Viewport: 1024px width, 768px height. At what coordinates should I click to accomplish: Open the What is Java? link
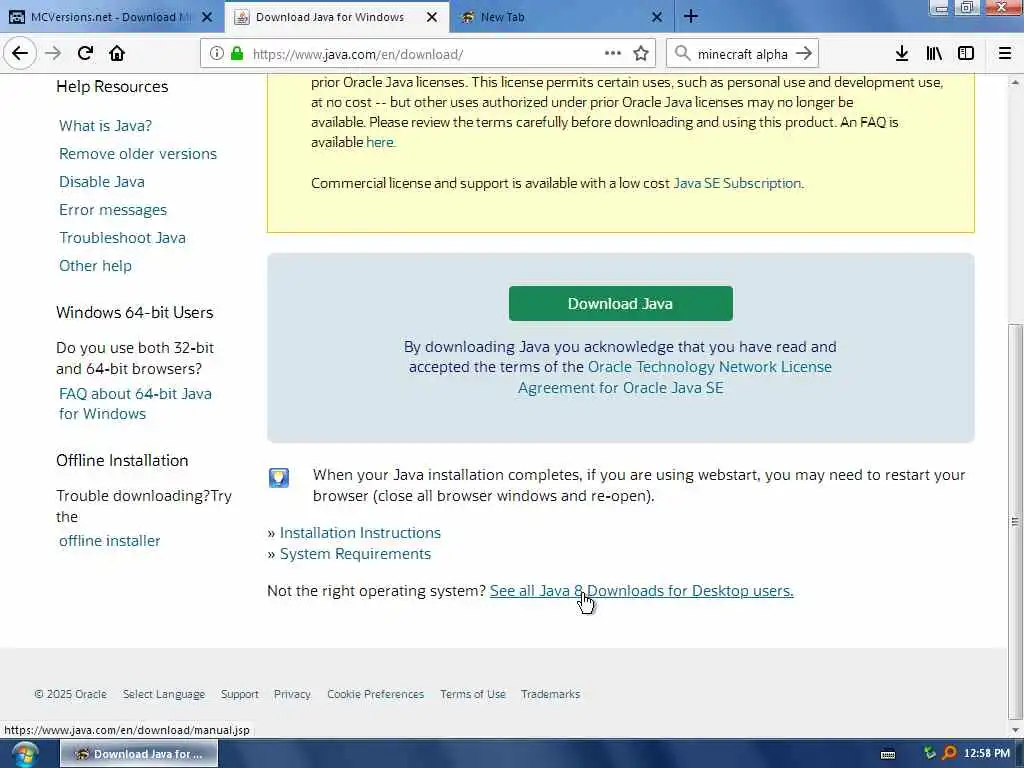105,126
